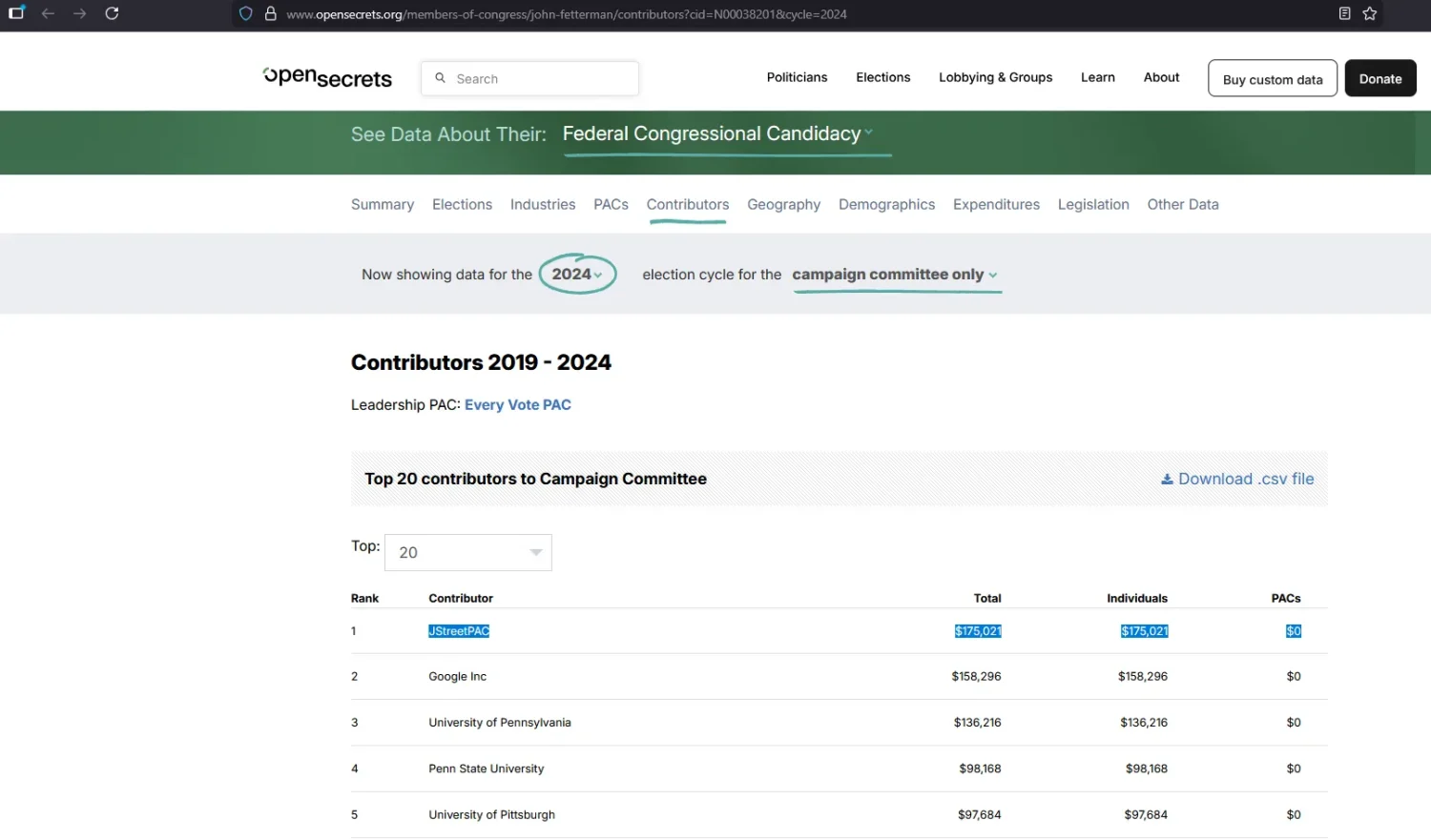Click the University of Pennsylvania contributor name

[500, 722]
